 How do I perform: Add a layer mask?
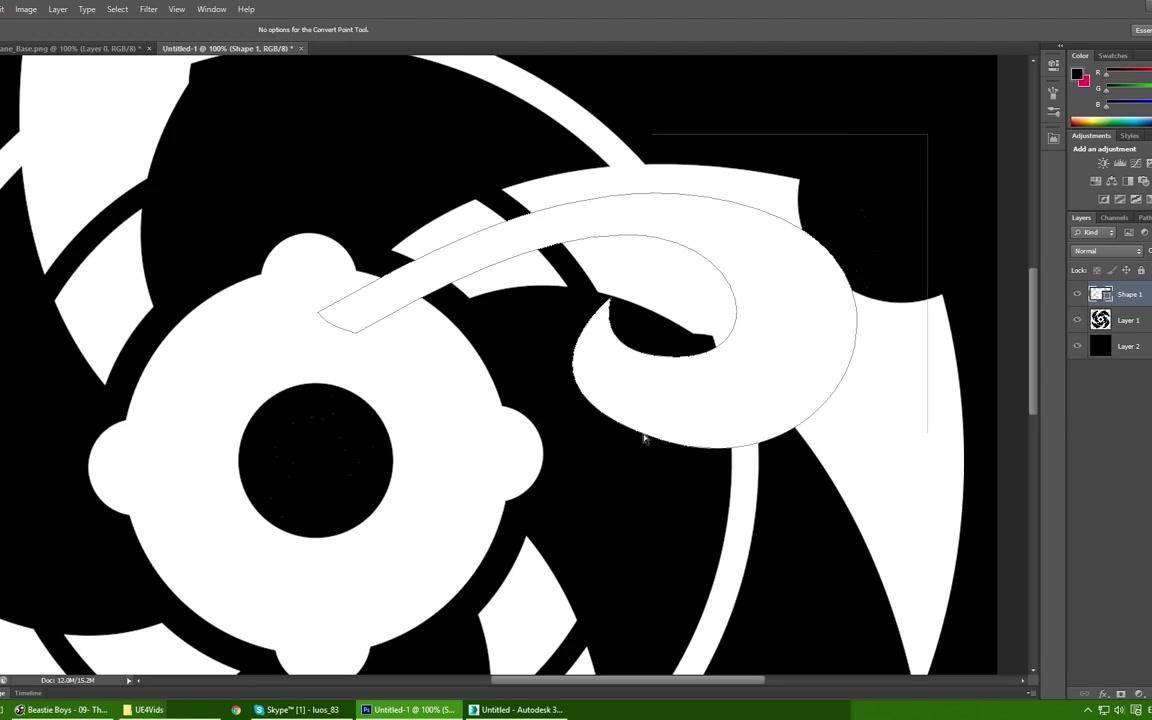click(1121, 693)
